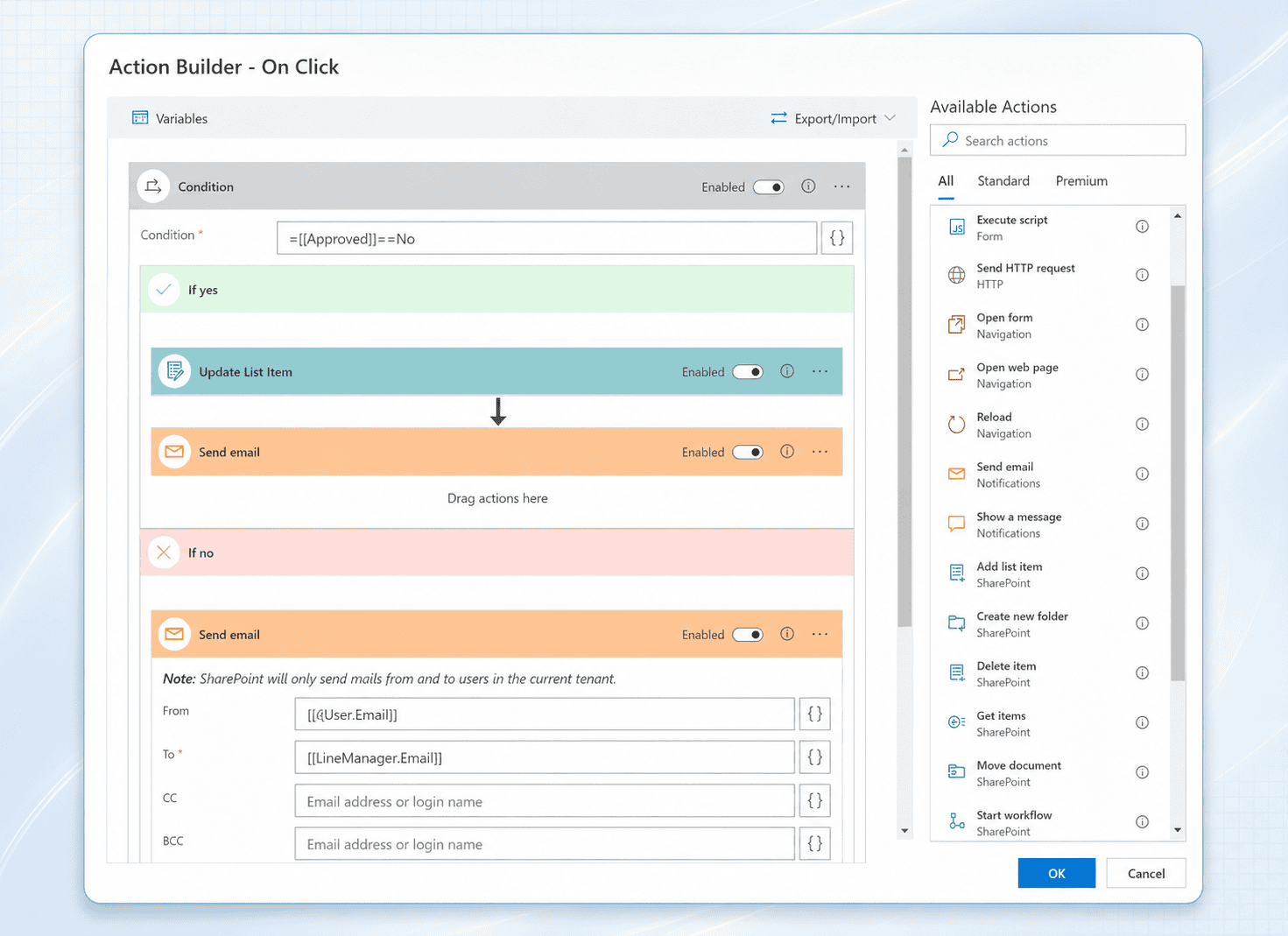Select the Start workflow action
The height and width of the screenshot is (936, 1288).
point(1050,823)
